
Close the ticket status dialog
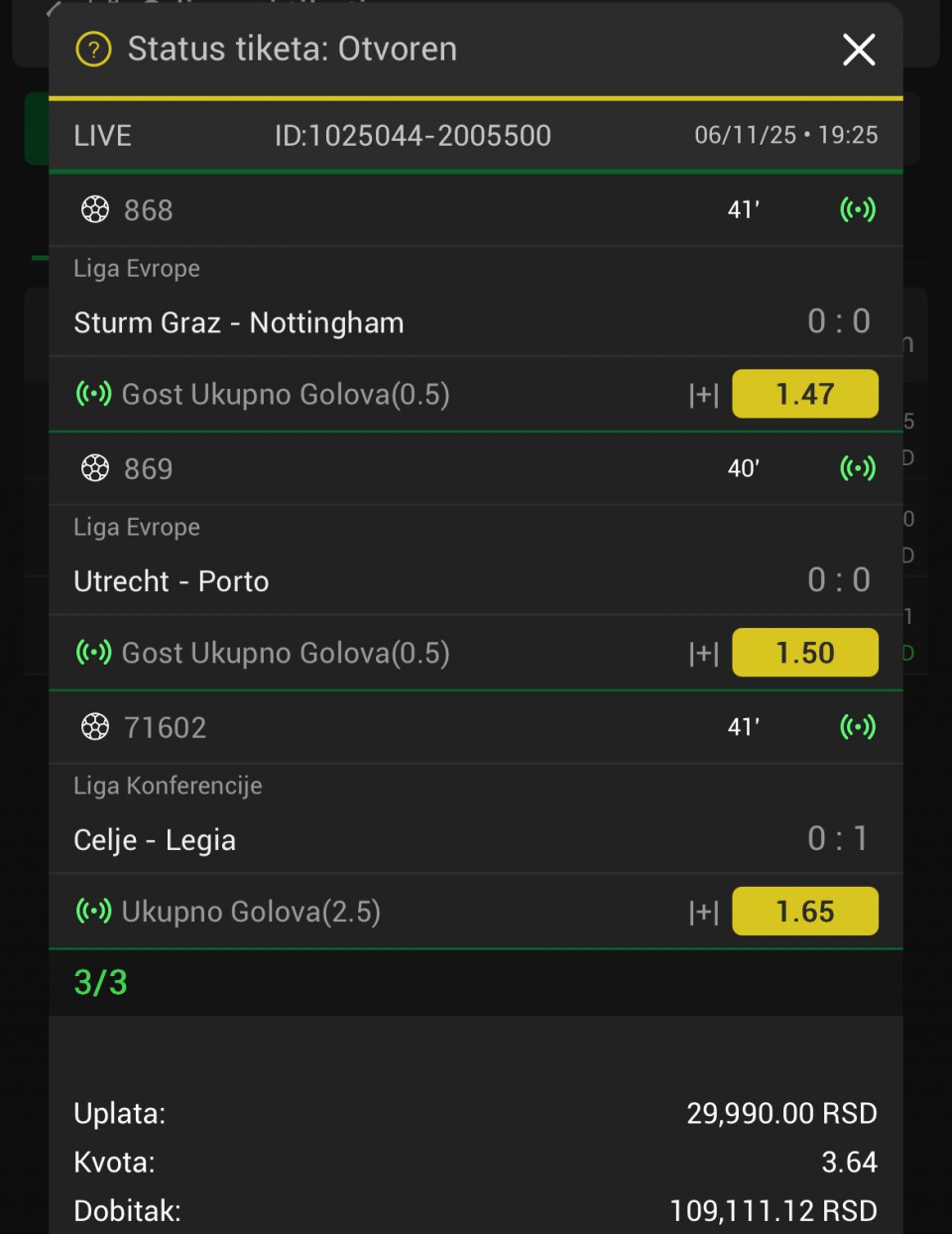[x=859, y=49]
